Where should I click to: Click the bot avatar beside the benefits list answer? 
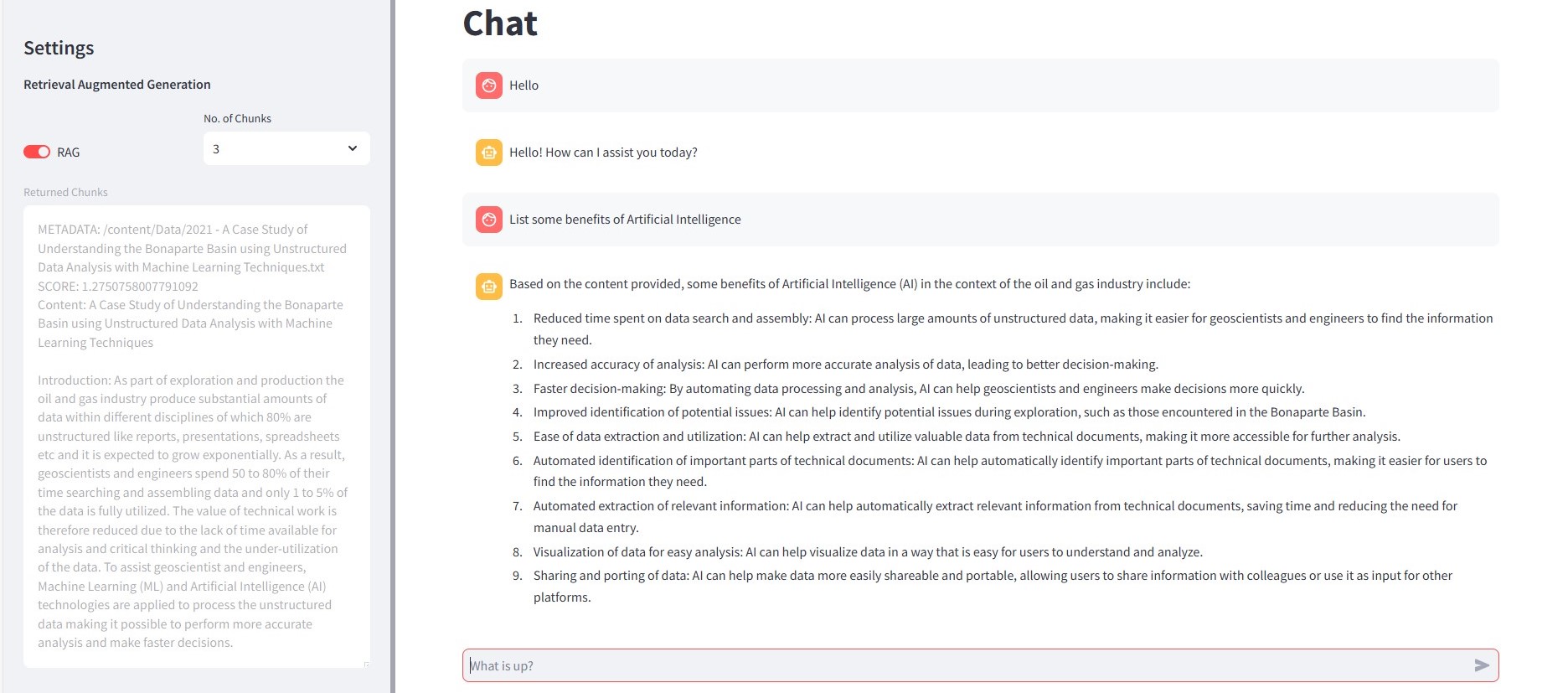coord(489,286)
